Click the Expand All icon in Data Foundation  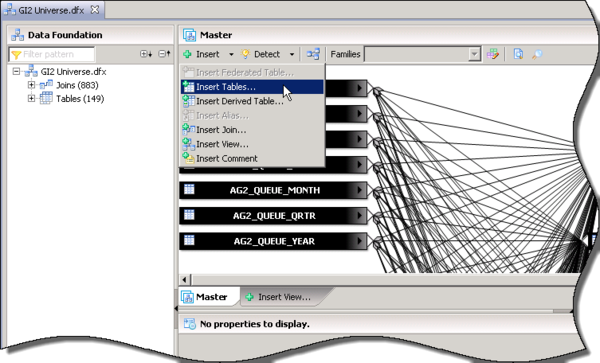click(x=146, y=54)
